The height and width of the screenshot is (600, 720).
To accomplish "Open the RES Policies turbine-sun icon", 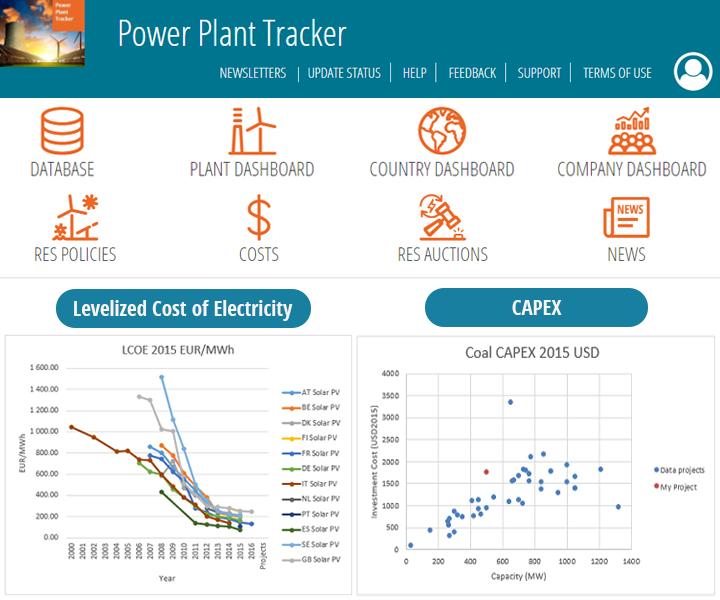I will pos(75,216).
